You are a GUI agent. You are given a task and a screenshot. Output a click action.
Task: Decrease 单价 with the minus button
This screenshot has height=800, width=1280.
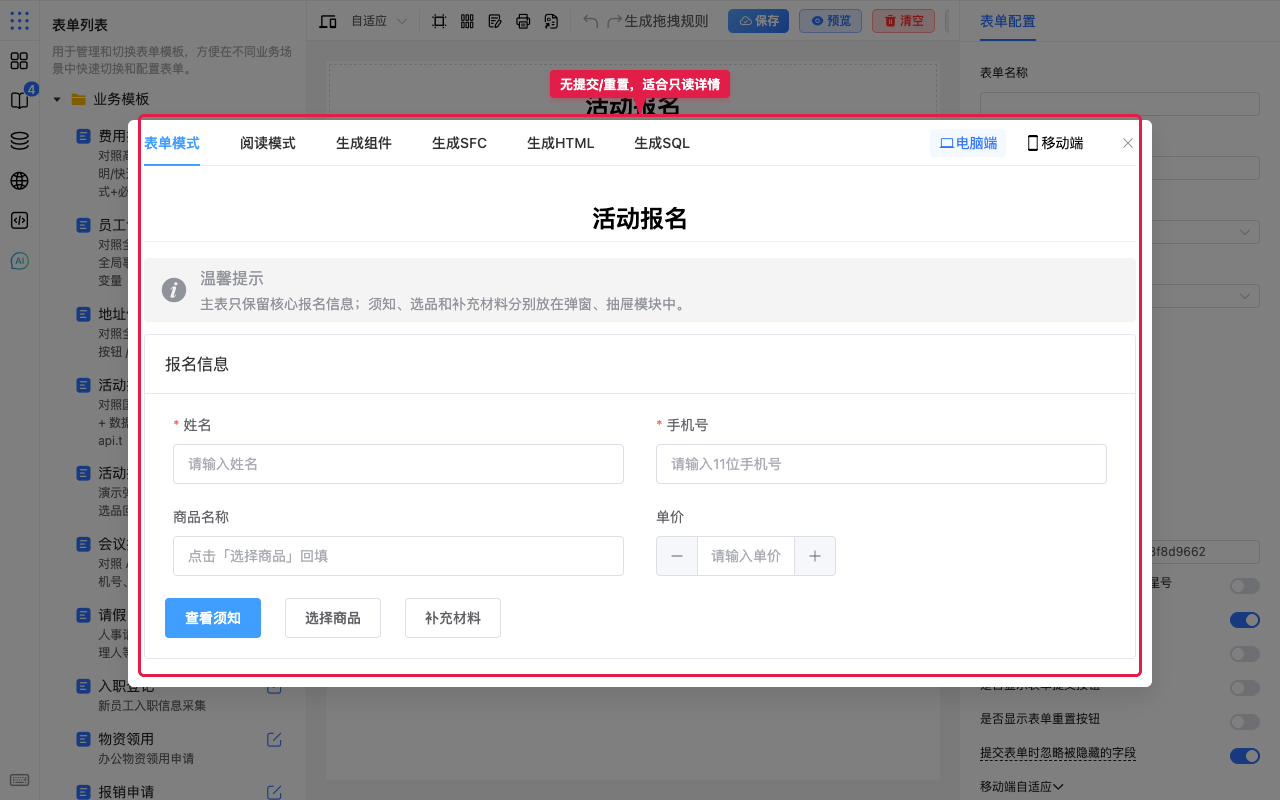coord(677,556)
